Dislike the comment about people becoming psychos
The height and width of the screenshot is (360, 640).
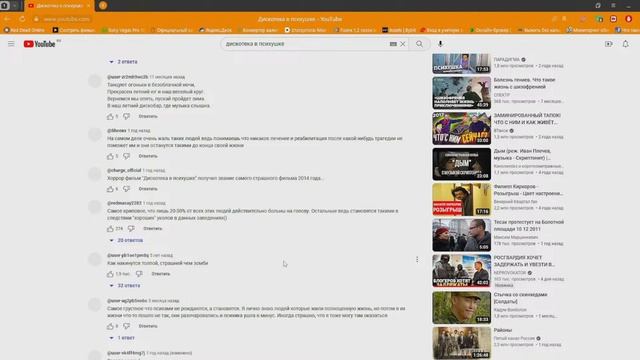127,326
